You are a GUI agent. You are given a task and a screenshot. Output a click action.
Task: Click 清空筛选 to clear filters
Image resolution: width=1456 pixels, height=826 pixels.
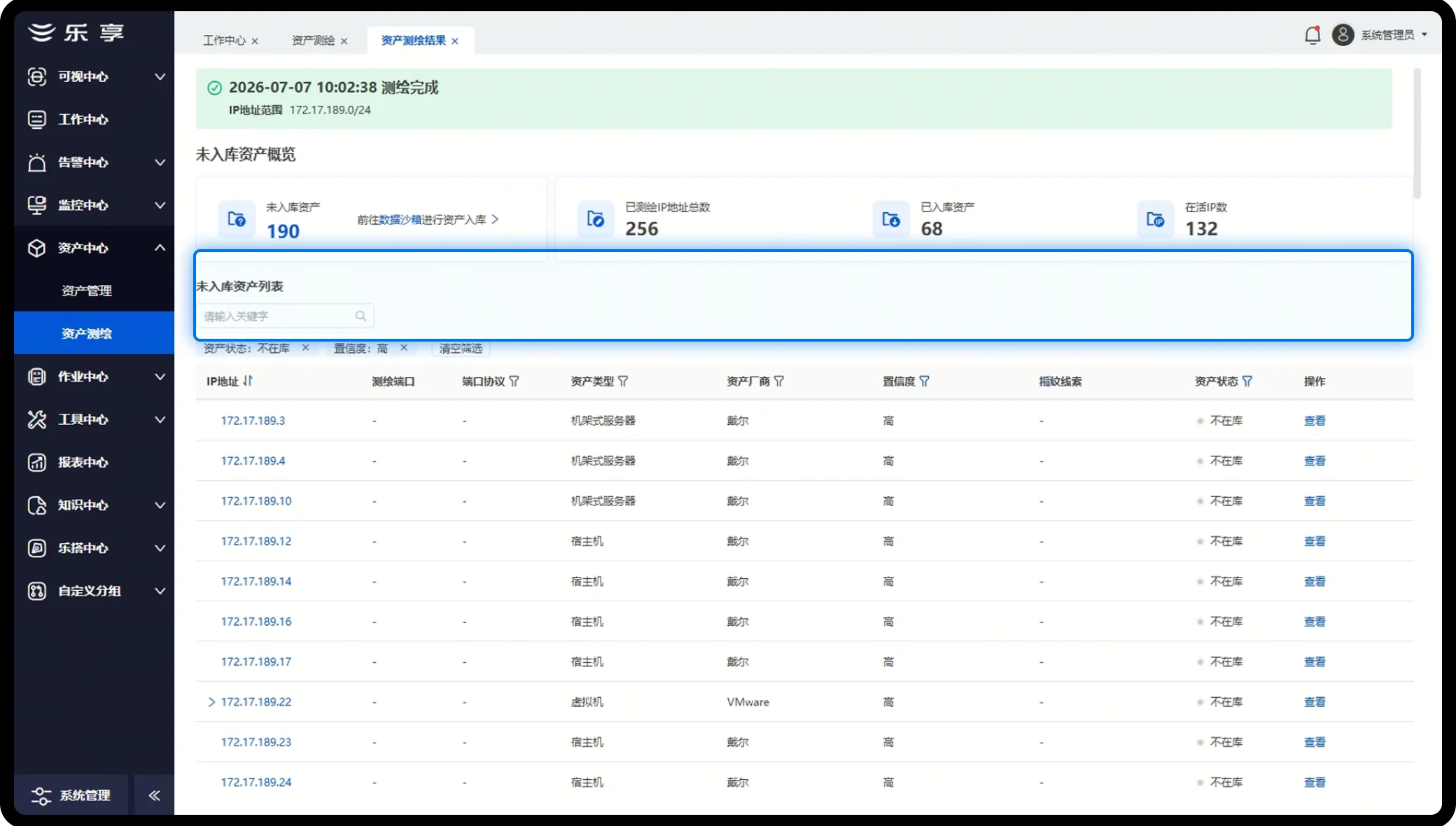click(x=461, y=349)
